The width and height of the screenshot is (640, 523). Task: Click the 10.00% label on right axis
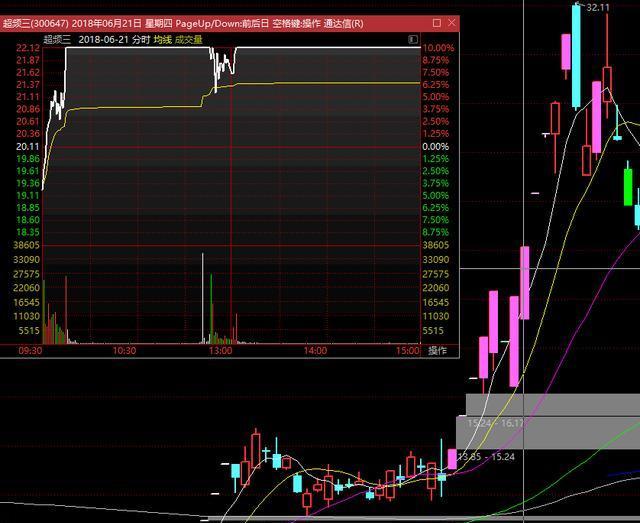coord(438,48)
